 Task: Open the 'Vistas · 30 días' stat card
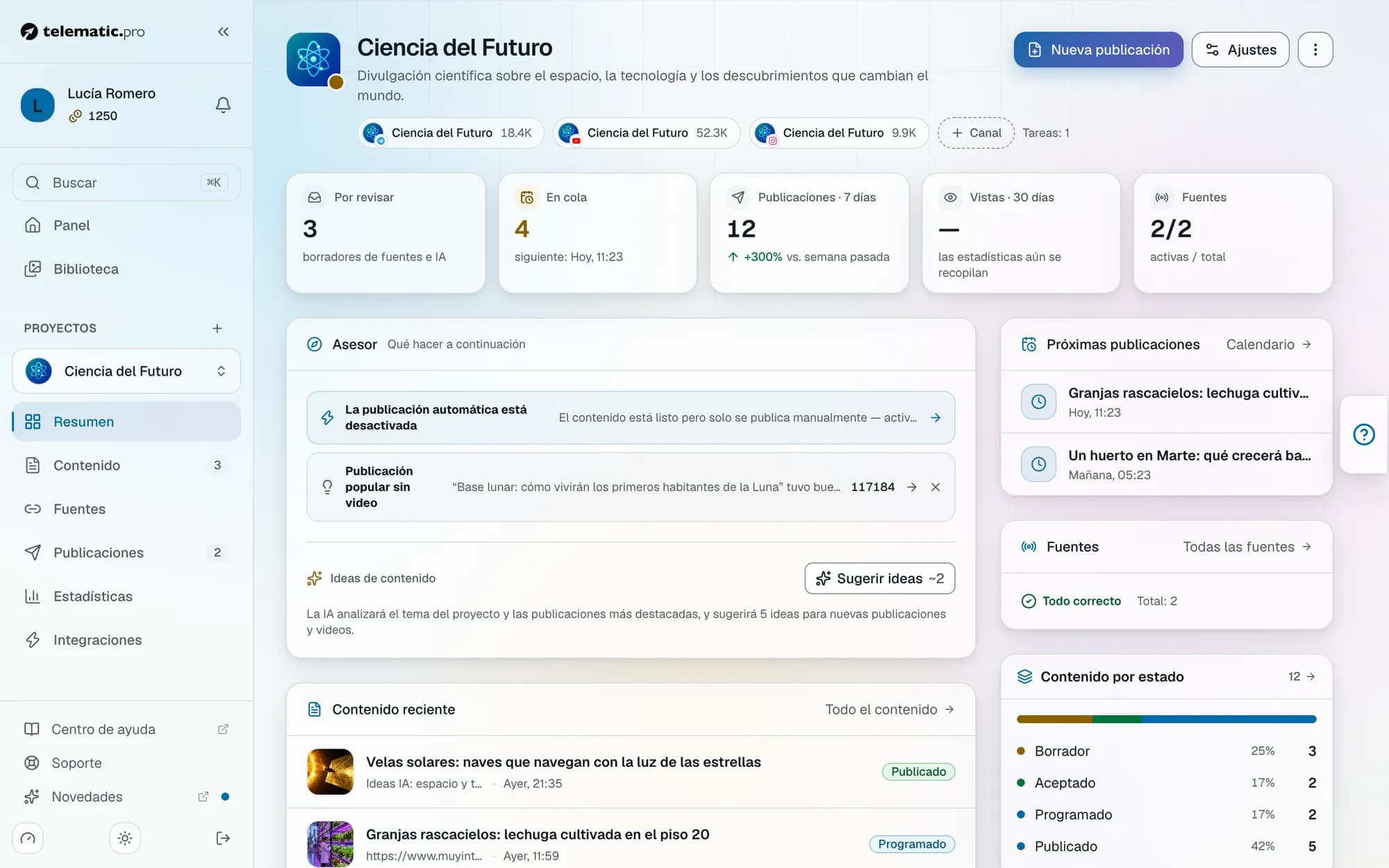[x=1021, y=233]
